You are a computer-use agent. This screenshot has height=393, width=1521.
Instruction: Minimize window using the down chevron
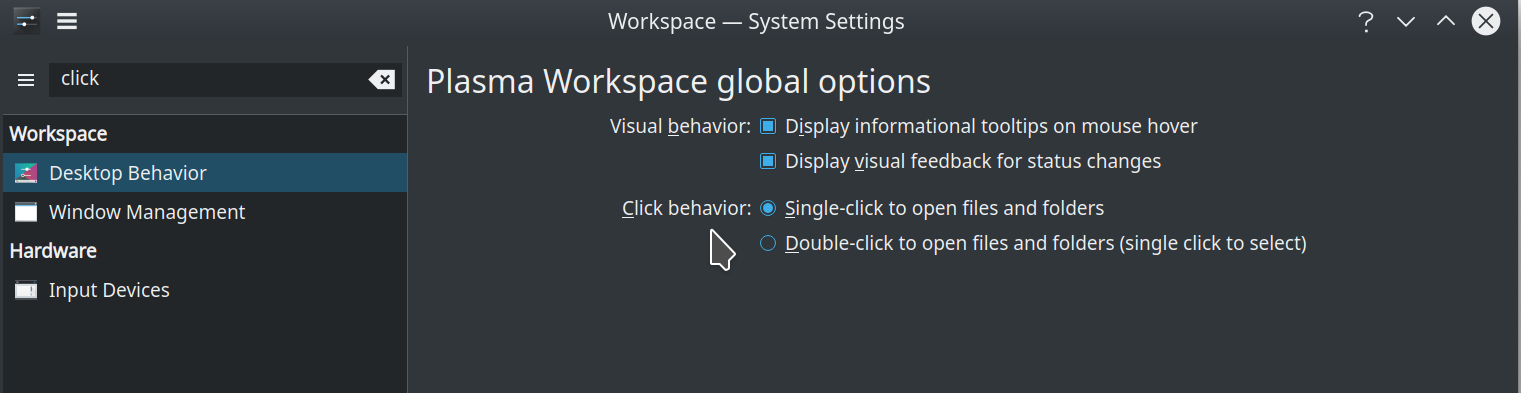pos(1406,21)
